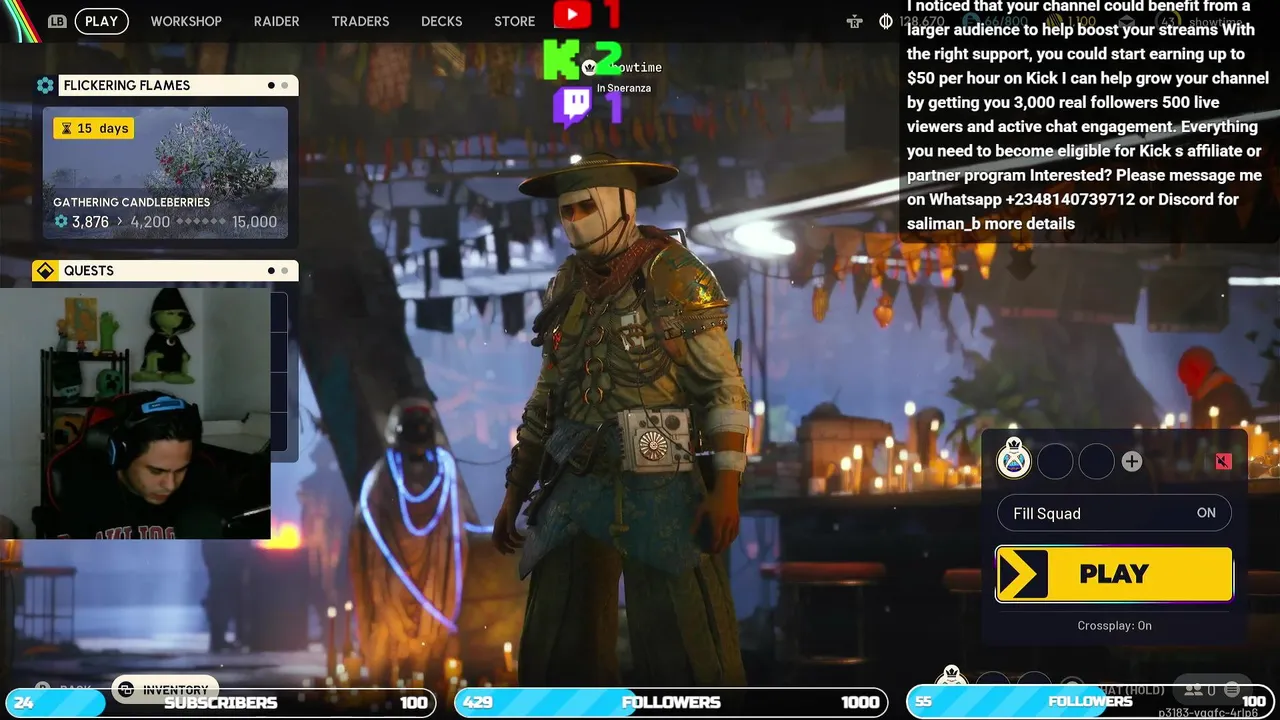Click the subscribers goal progress bar
Screen dimensions: 1280x720
[221, 702]
